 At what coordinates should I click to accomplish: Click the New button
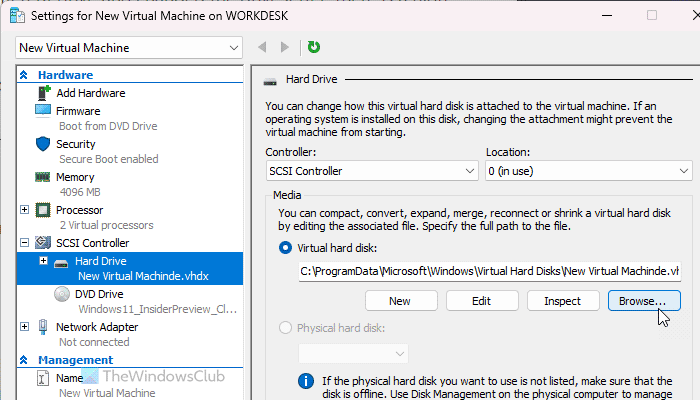pos(401,301)
